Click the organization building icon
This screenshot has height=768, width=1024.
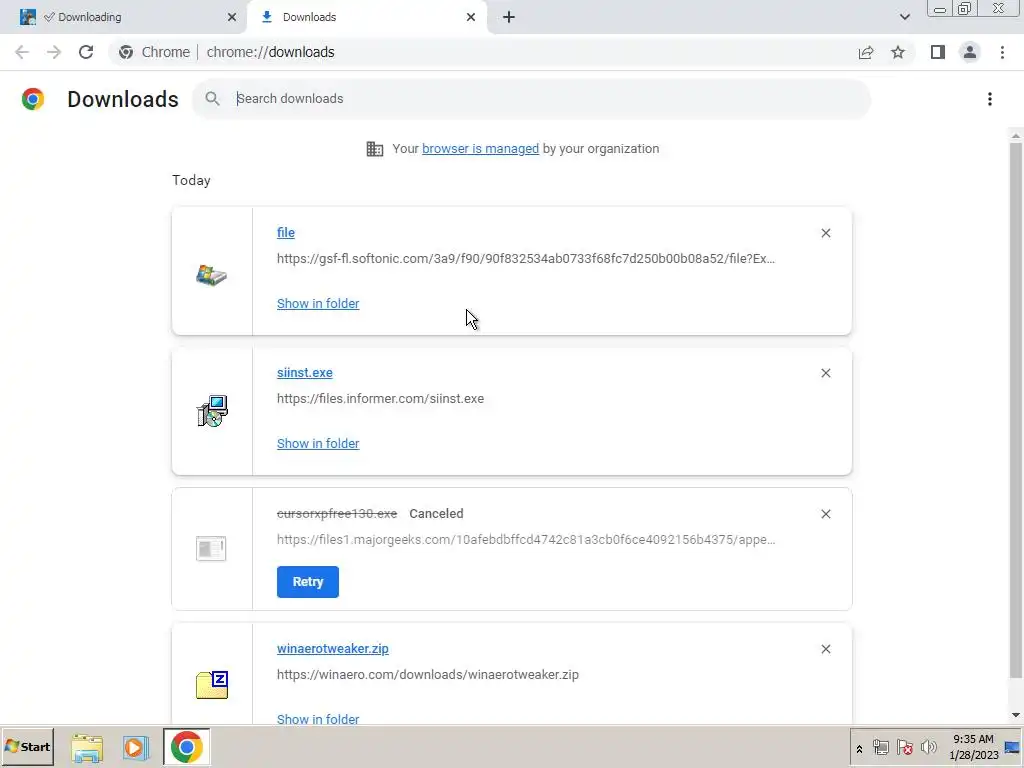coord(375,149)
